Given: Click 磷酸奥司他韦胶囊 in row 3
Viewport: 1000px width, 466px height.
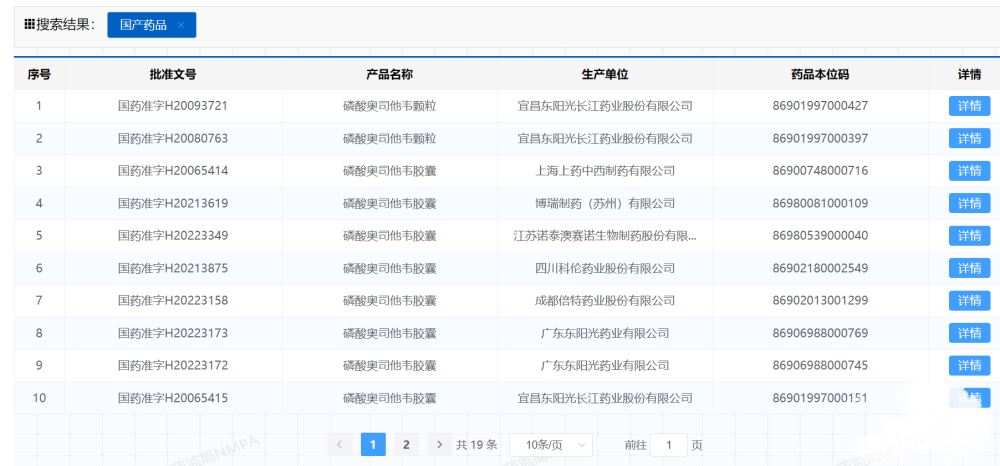Looking at the screenshot, I should pyautogui.click(x=390, y=171).
